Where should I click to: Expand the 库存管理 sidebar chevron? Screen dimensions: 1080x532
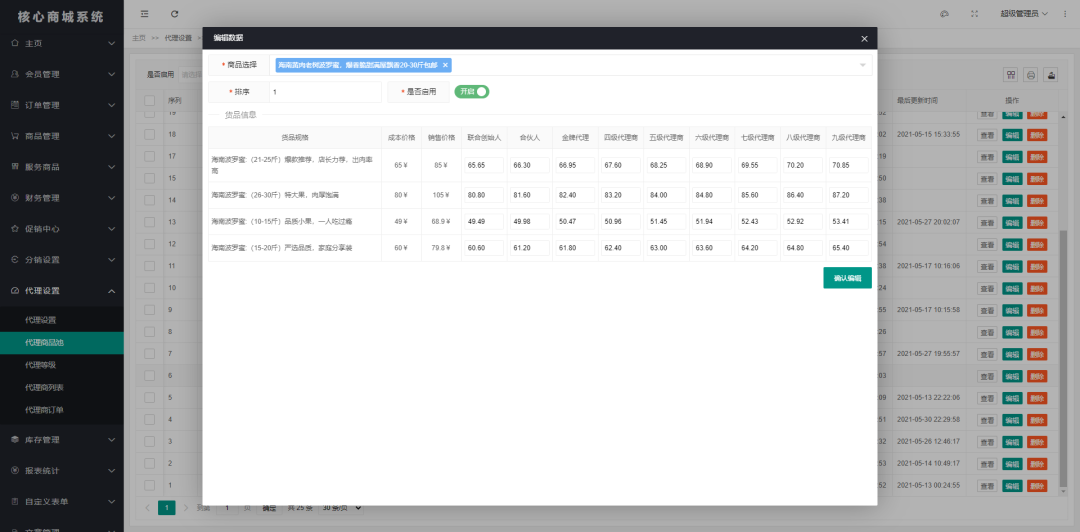click(112, 440)
